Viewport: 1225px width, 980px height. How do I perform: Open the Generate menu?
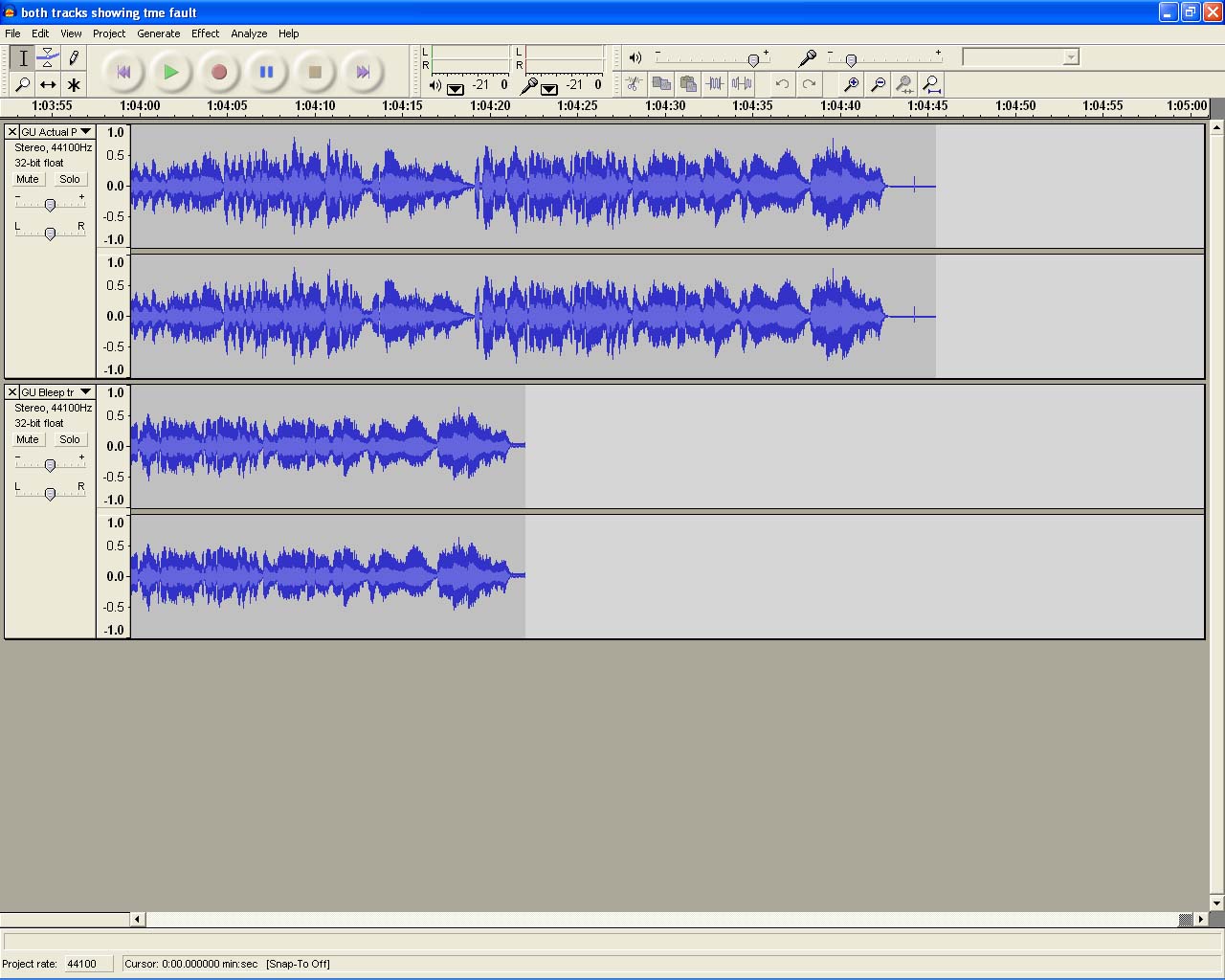pyautogui.click(x=158, y=33)
